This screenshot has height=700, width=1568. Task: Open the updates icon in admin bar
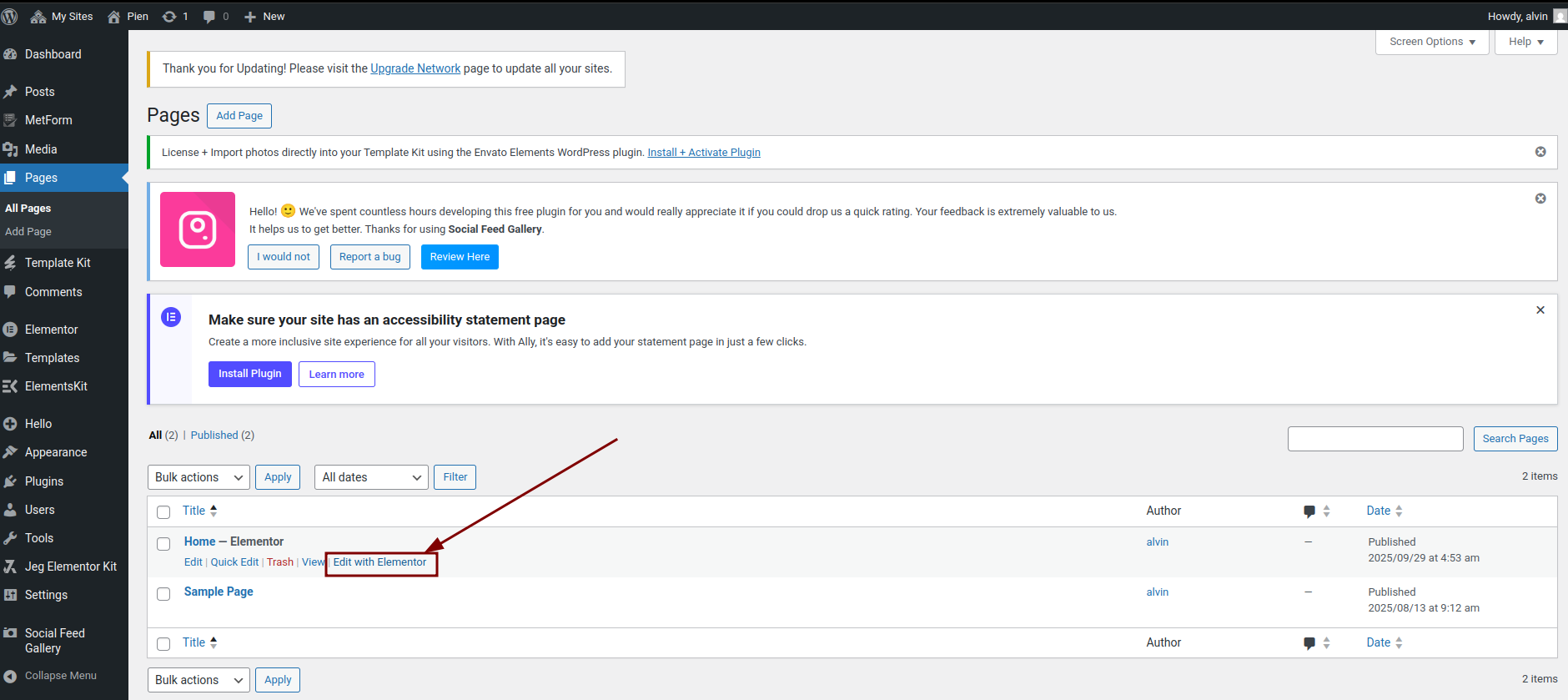tap(169, 17)
